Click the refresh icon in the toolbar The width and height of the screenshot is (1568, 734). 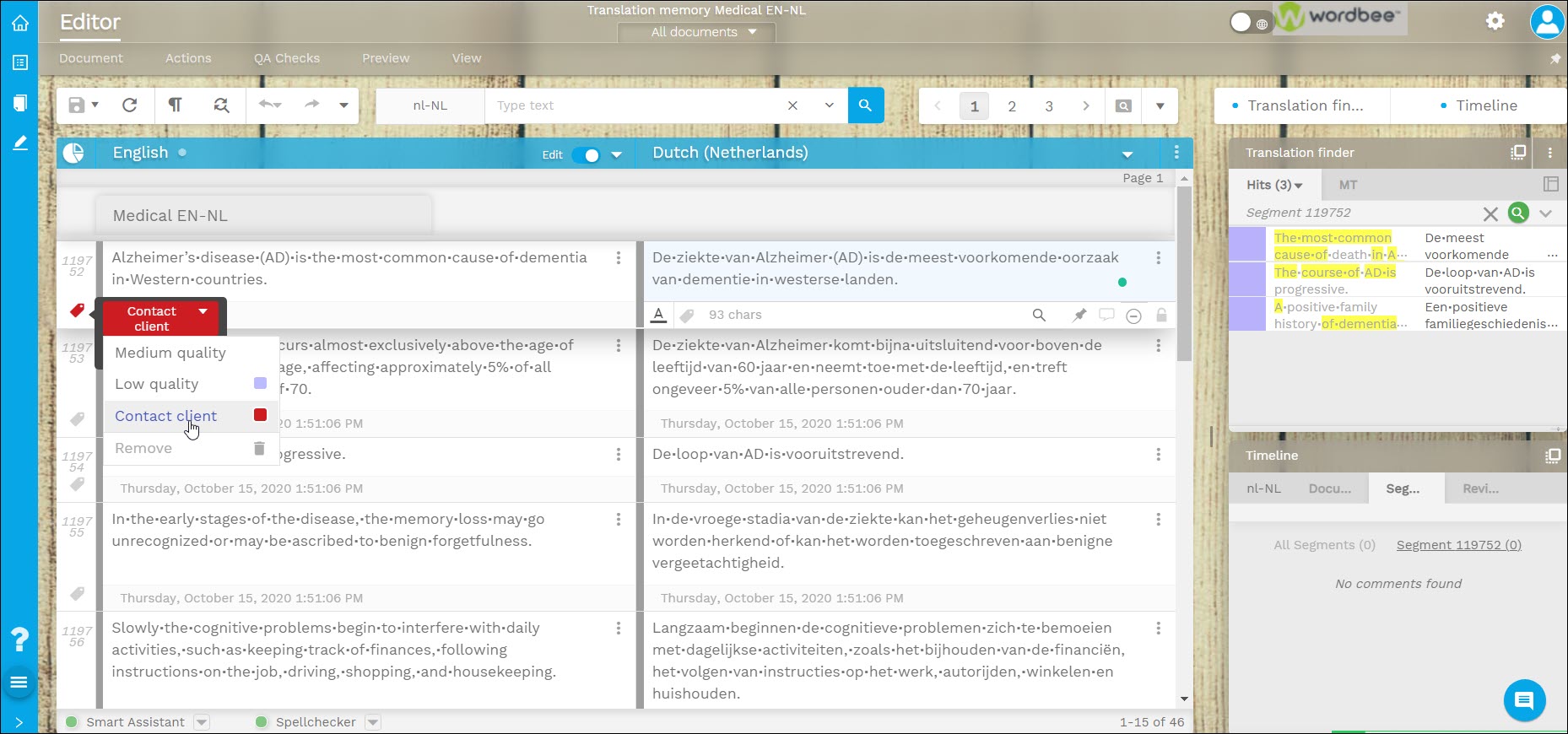[129, 105]
